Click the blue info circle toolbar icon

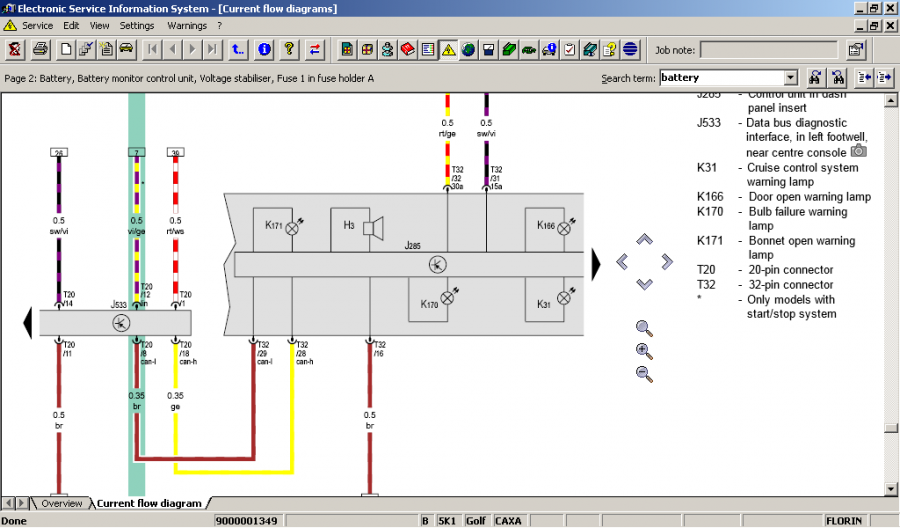tap(264, 49)
